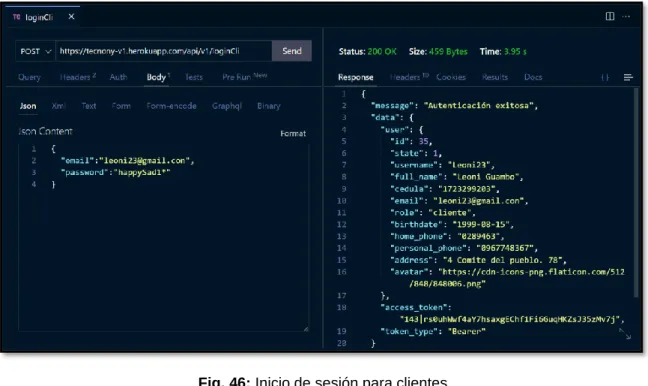
Task: Switch to the Query tab
Action: click(29, 77)
